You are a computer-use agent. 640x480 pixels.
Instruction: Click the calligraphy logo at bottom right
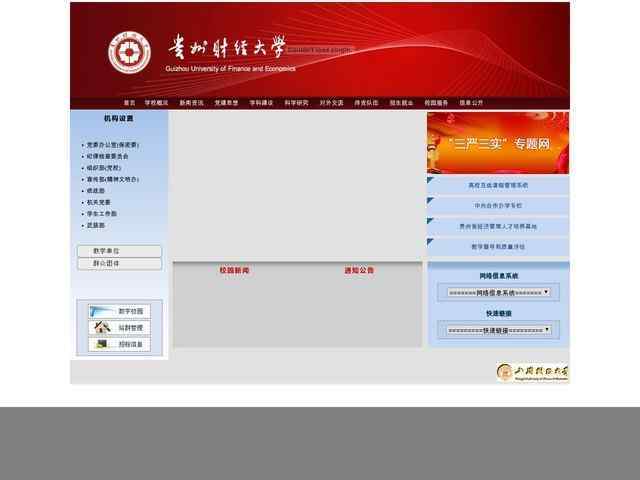[x=532, y=372]
